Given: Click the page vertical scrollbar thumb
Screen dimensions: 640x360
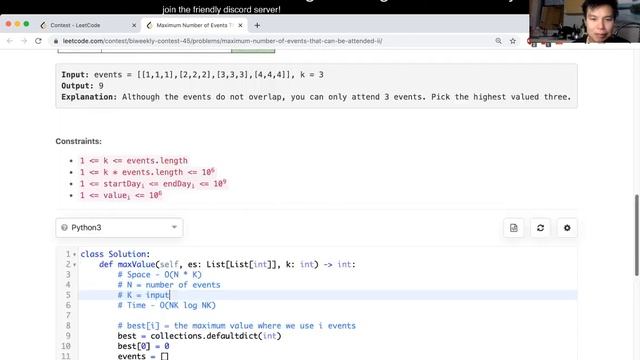Looking at the screenshot, I should point(636,236).
